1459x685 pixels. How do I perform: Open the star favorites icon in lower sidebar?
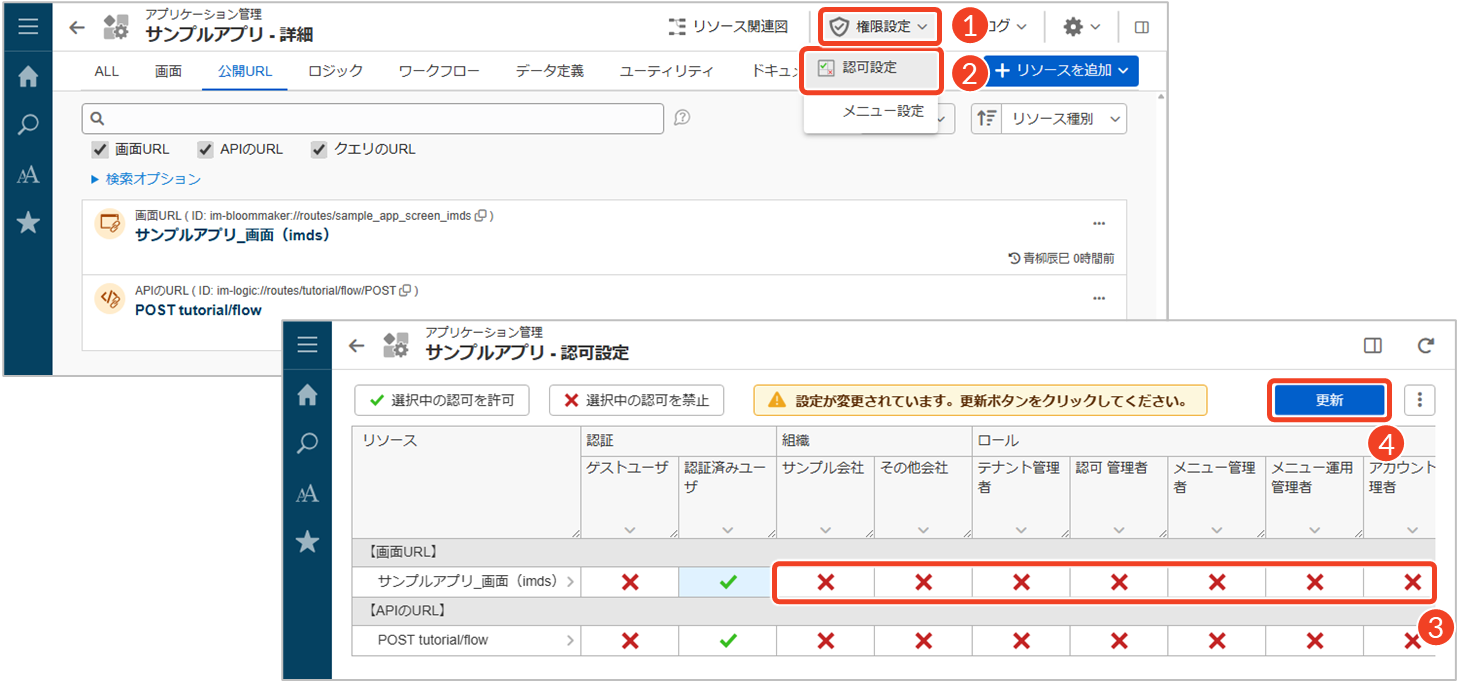click(308, 542)
